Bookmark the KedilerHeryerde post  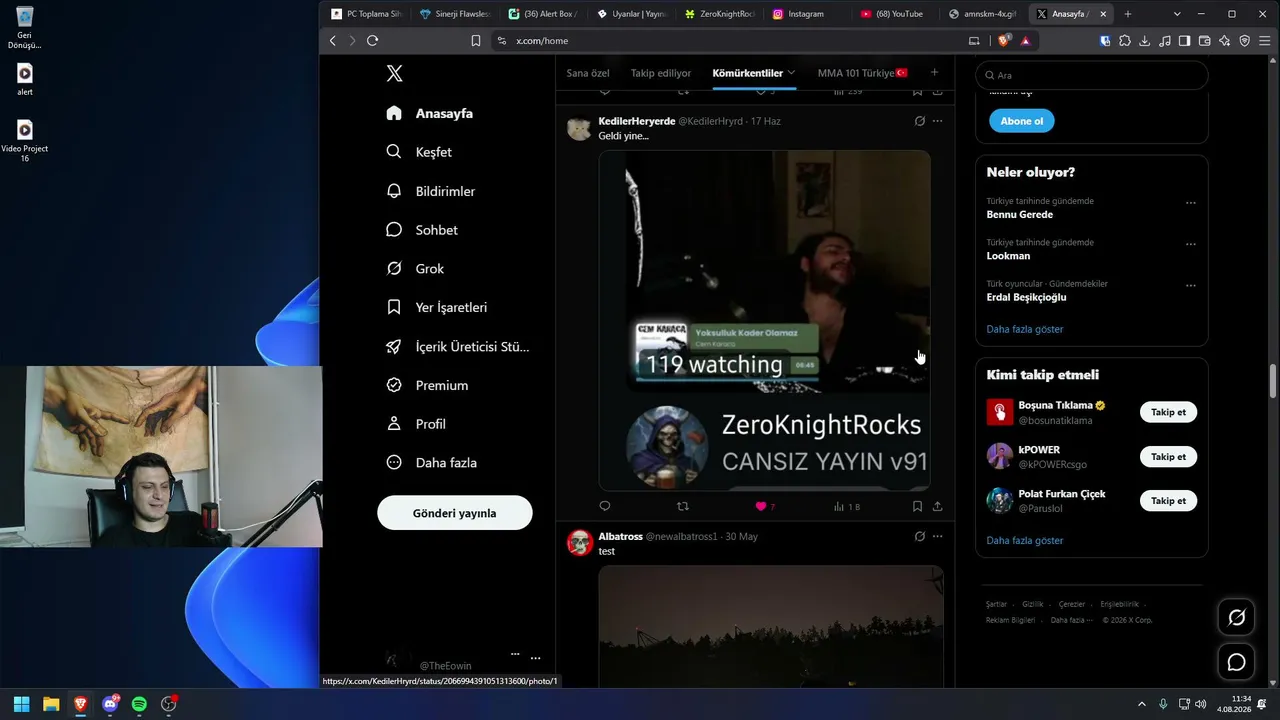click(917, 506)
